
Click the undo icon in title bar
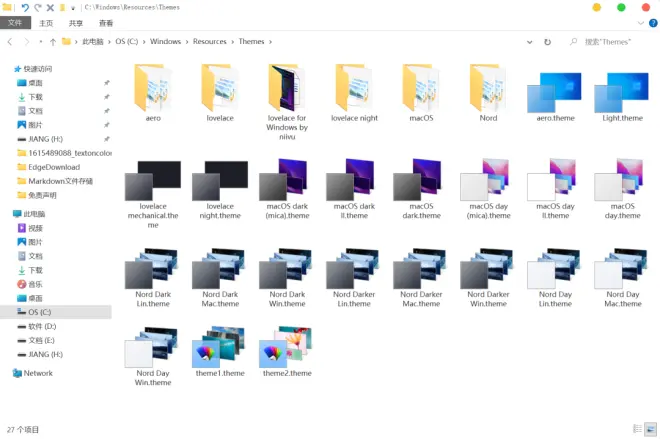(x=25, y=7)
